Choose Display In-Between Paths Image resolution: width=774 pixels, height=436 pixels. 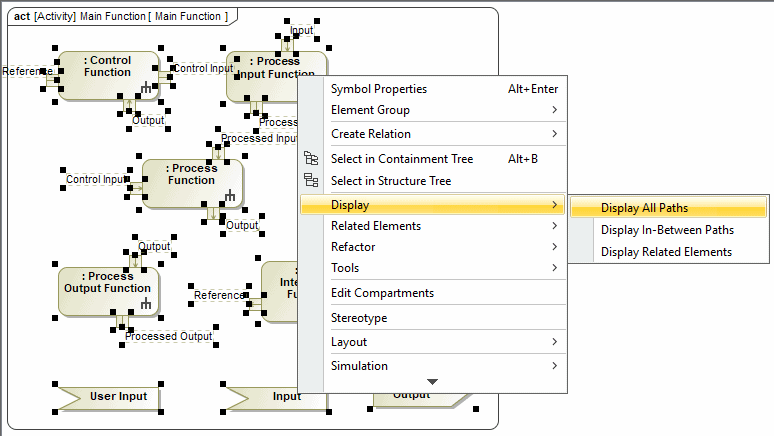(668, 230)
